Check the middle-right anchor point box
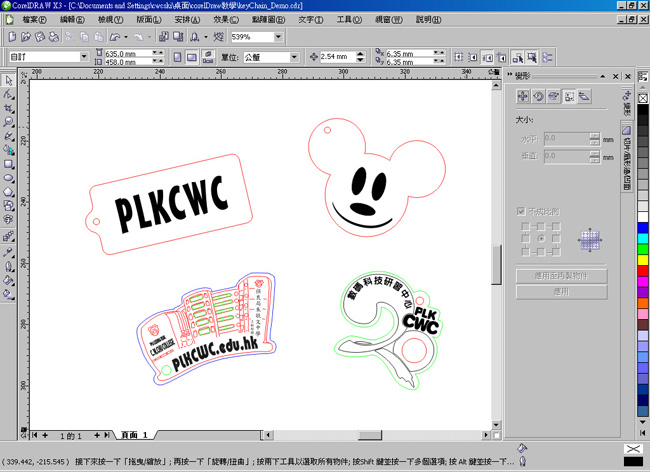The width and height of the screenshot is (650, 472). 556,239
